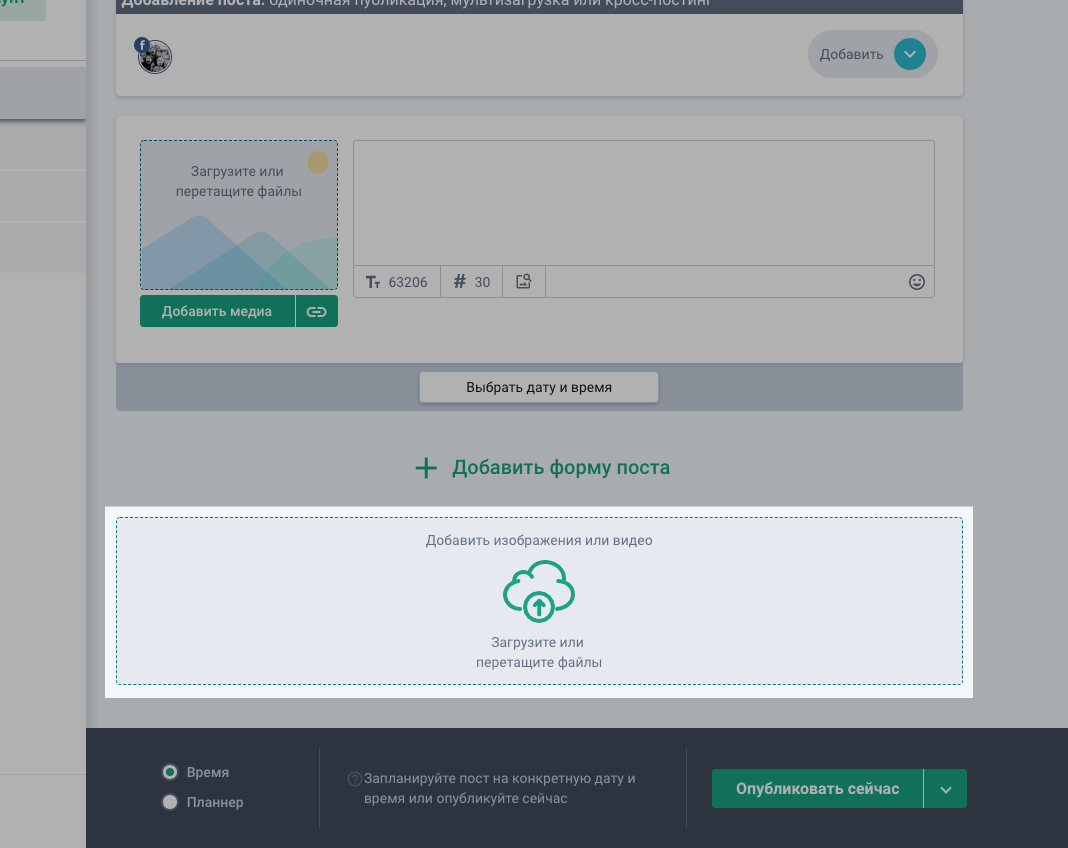
Task: Click the Добавить форму поста link
Action: (x=560, y=468)
